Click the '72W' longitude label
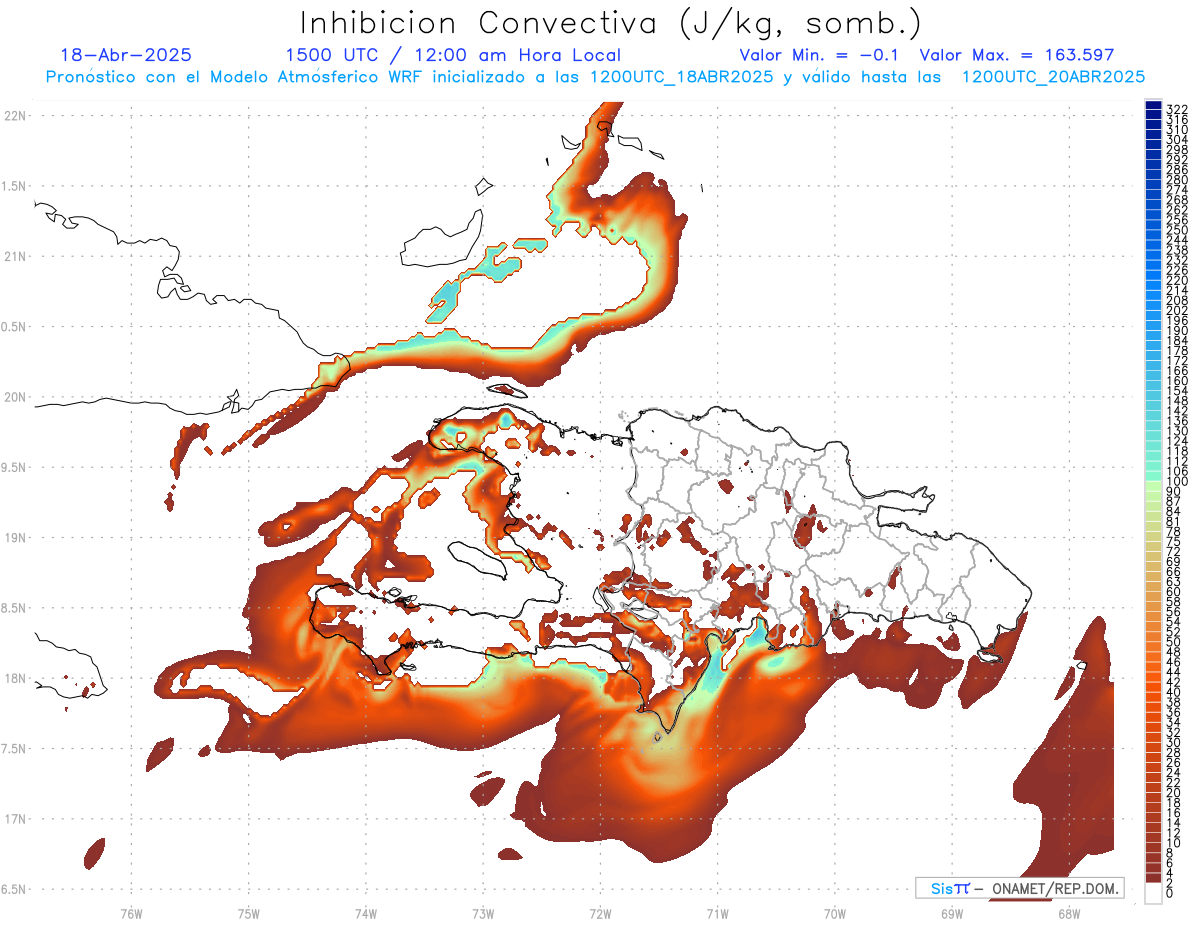The height and width of the screenshot is (927, 1200). click(600, 913)
